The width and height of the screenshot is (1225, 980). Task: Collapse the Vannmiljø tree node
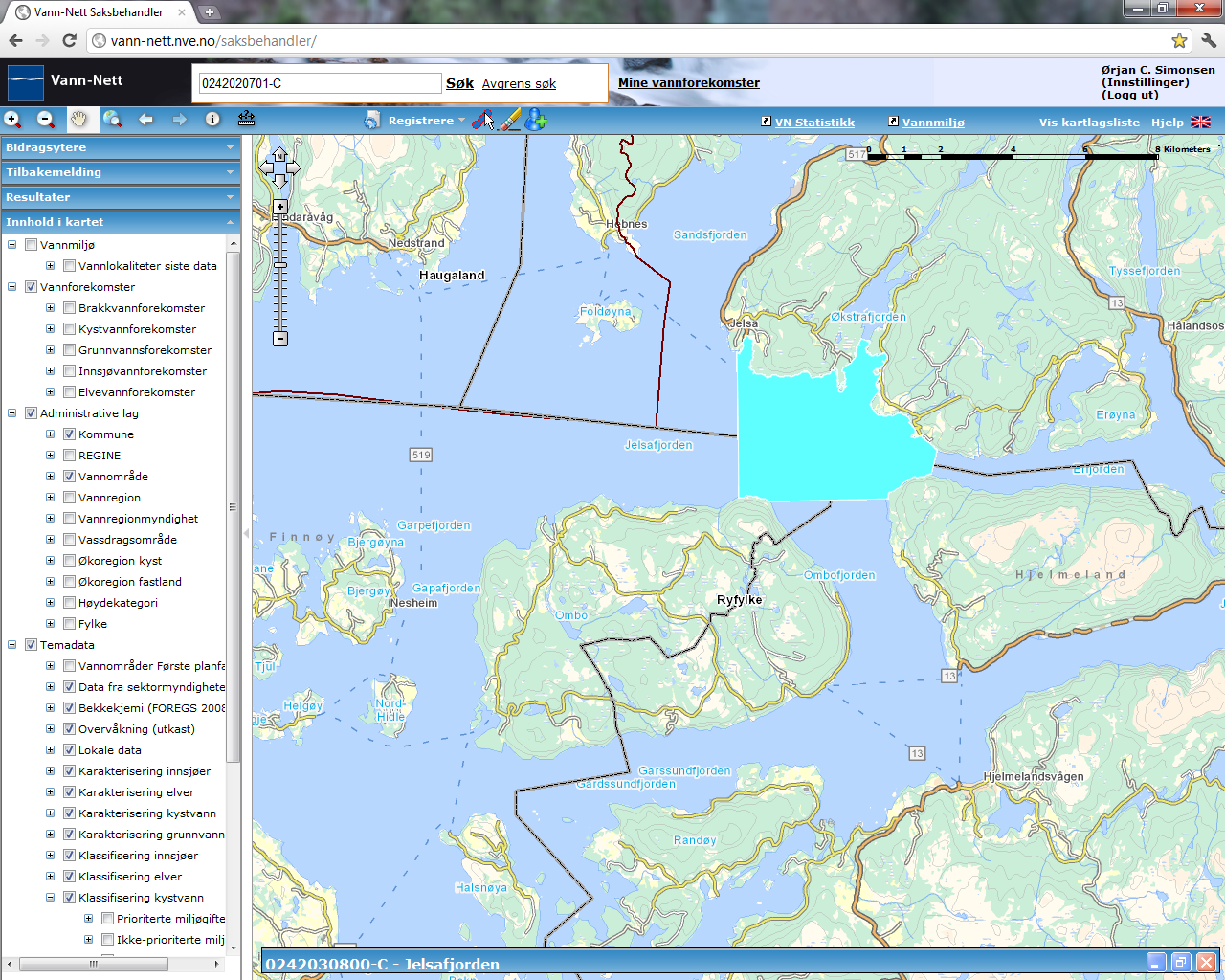[12, 245]
